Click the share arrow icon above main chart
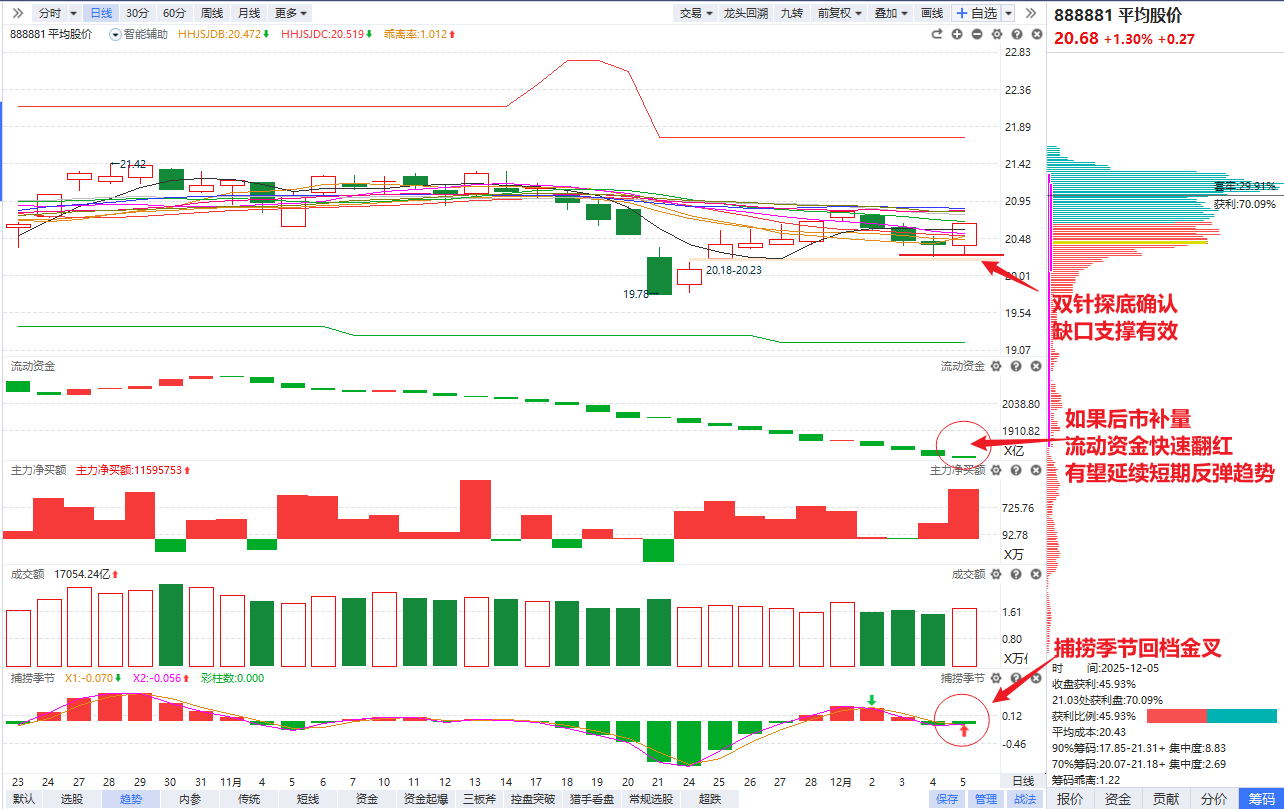The image size is (1284, 809). pos(937,34)
